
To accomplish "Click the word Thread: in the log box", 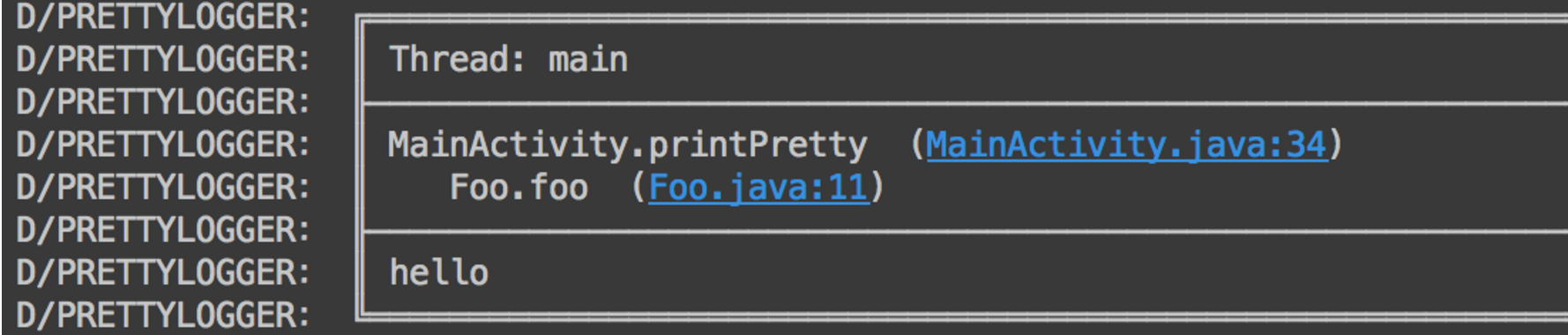I will click(x=458, y=60).
